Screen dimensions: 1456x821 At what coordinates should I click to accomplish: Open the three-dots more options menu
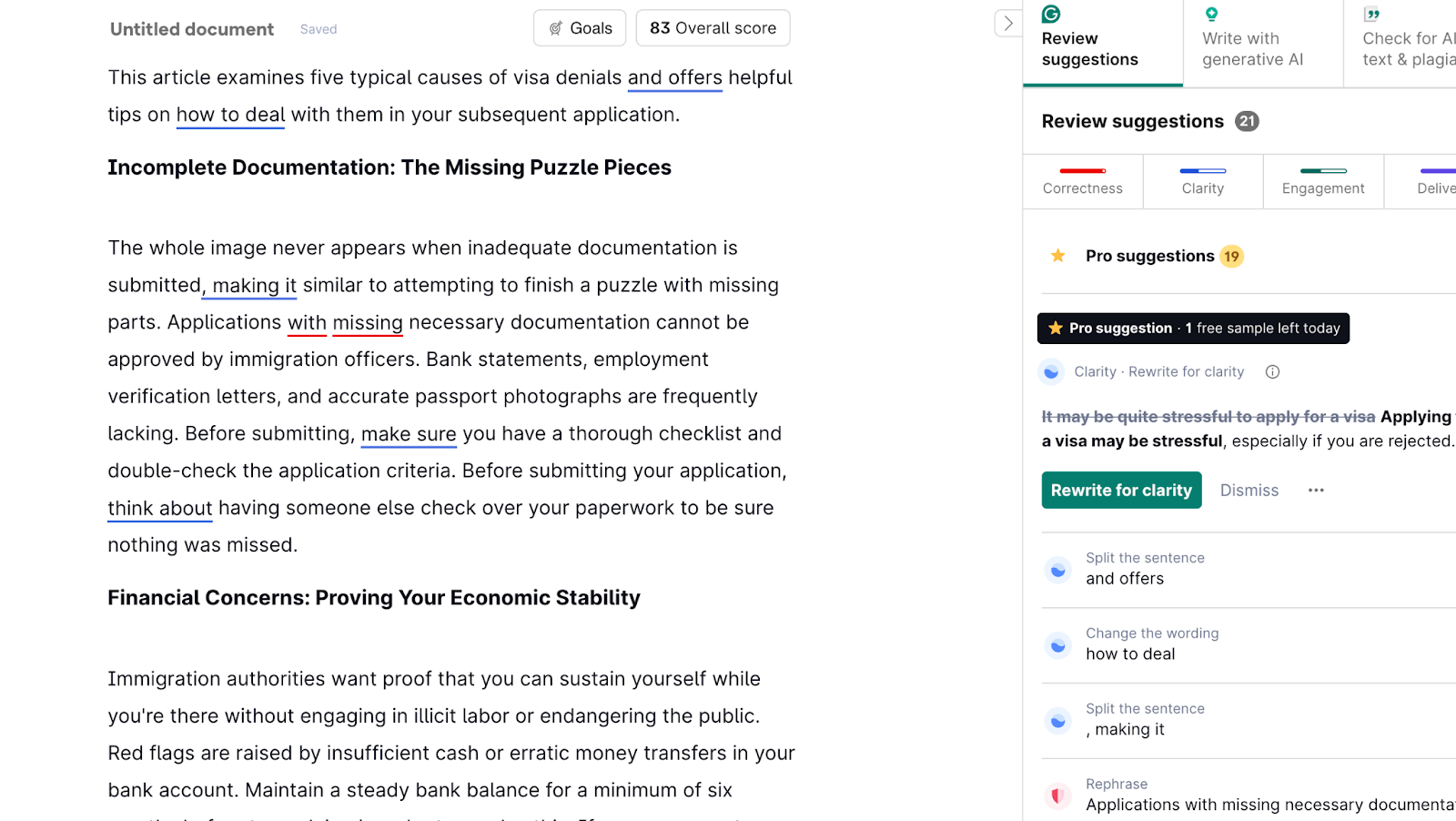point(1316,490)
